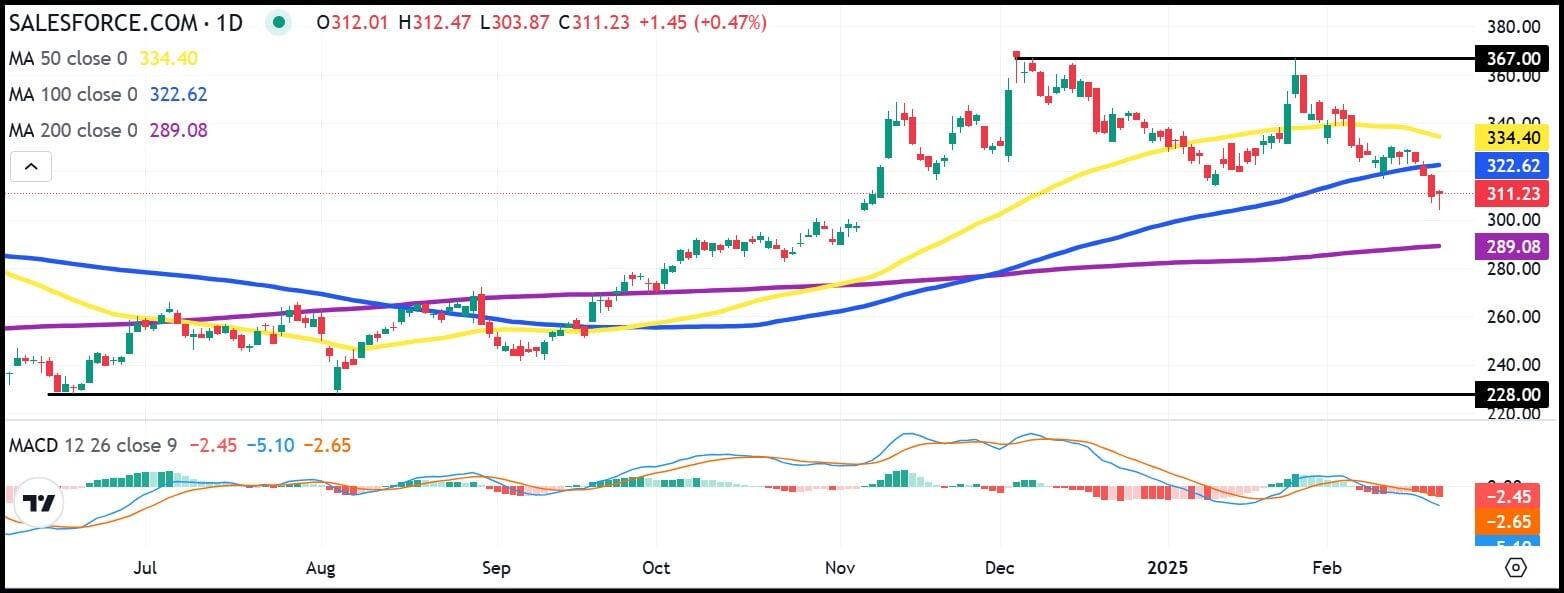Viewport: 1564px width, 593px height.
Task: Click the 228.00 support price label
Action: click(1512, 395)
